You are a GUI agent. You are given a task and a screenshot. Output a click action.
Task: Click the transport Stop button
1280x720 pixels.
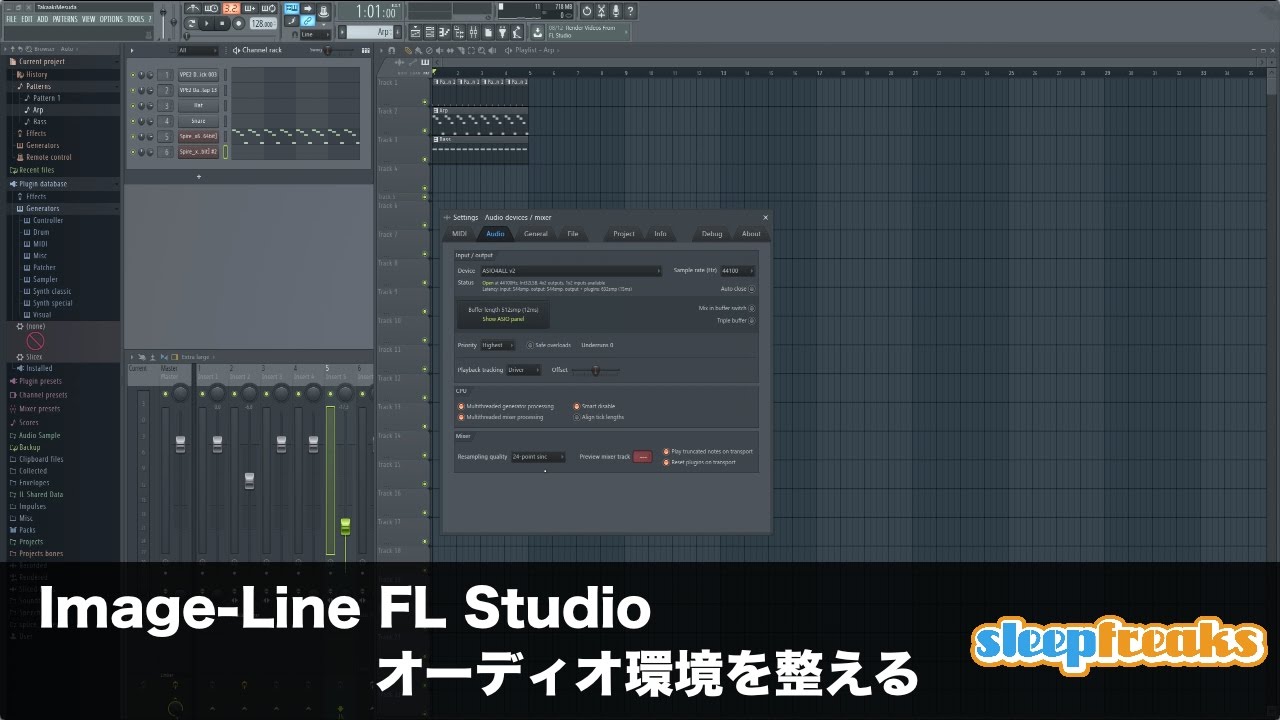coord(223,23)
